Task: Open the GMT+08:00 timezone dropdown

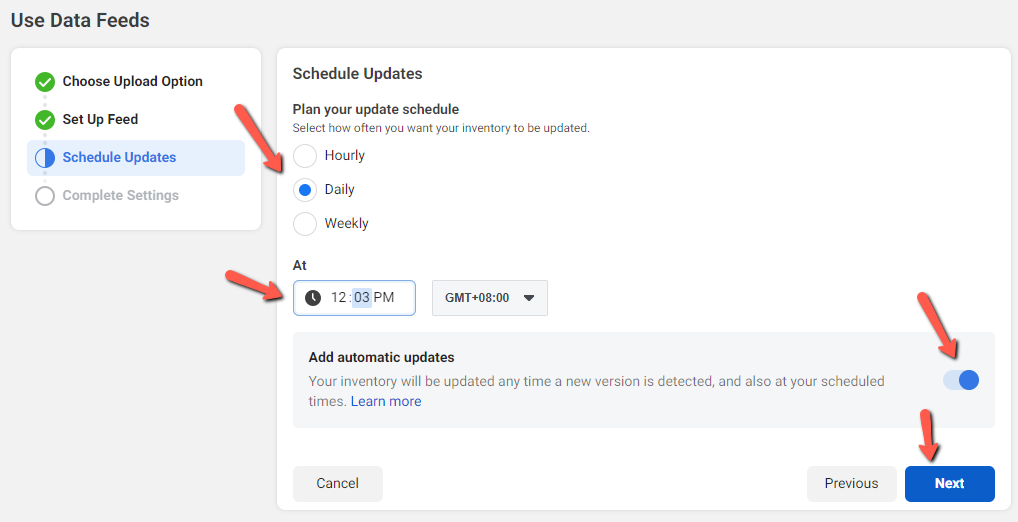Action: tap(490, 298)
